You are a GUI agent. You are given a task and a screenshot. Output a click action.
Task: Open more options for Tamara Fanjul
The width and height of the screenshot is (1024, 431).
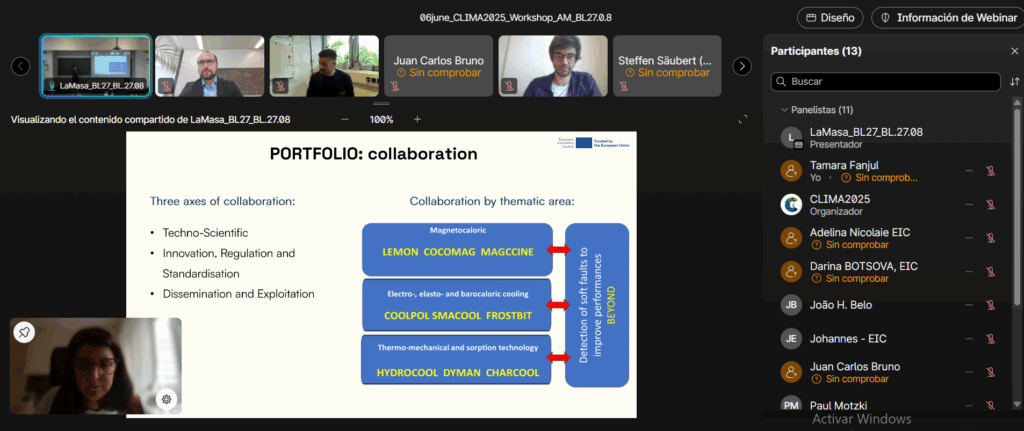969,170
